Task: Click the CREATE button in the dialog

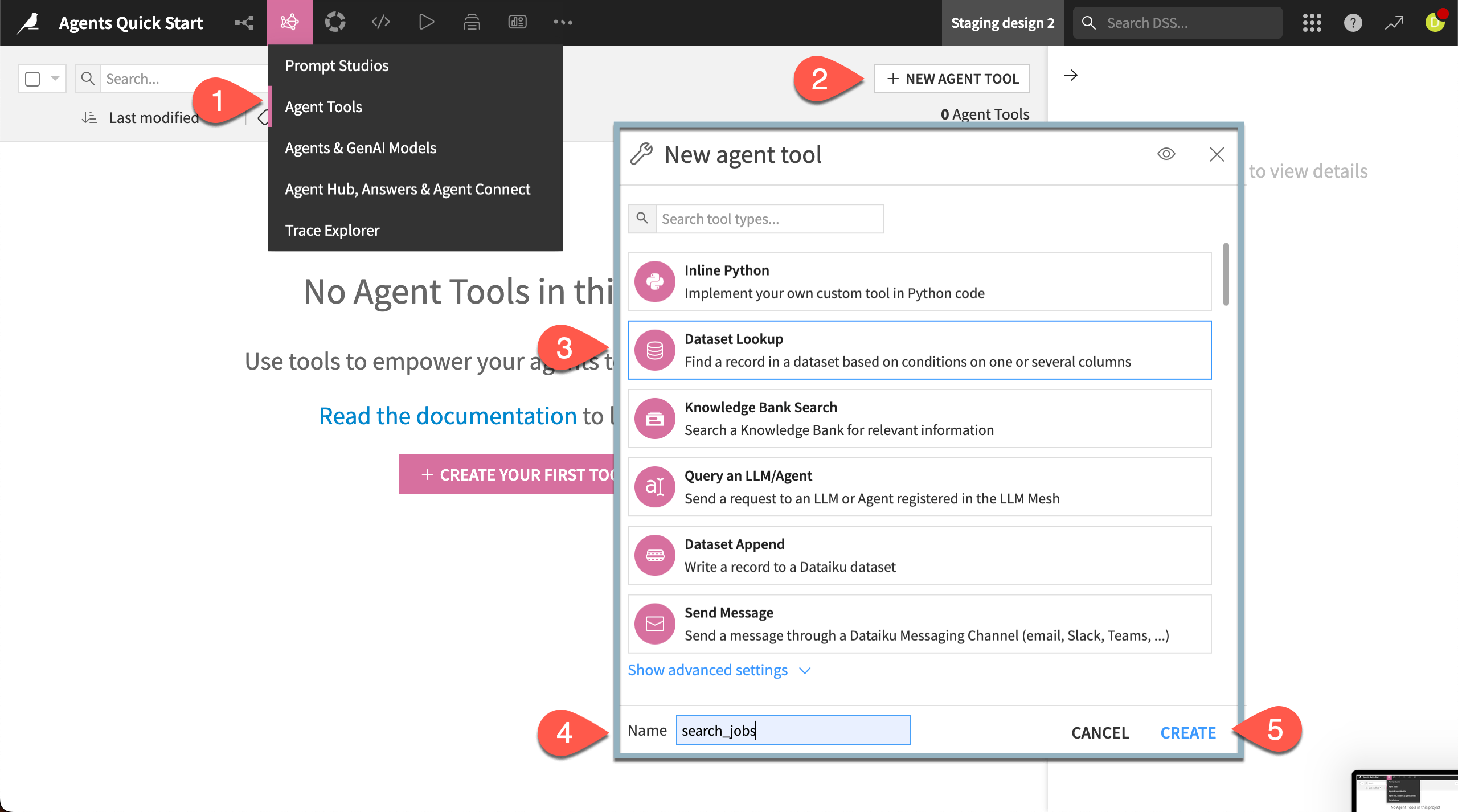Action: click(x=1188, y=732)
